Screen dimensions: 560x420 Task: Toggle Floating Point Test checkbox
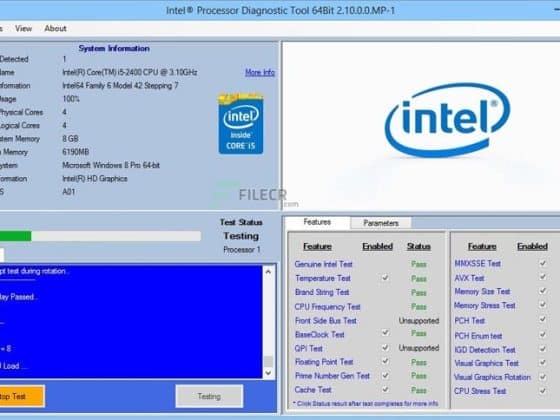[x=385, y=361]
